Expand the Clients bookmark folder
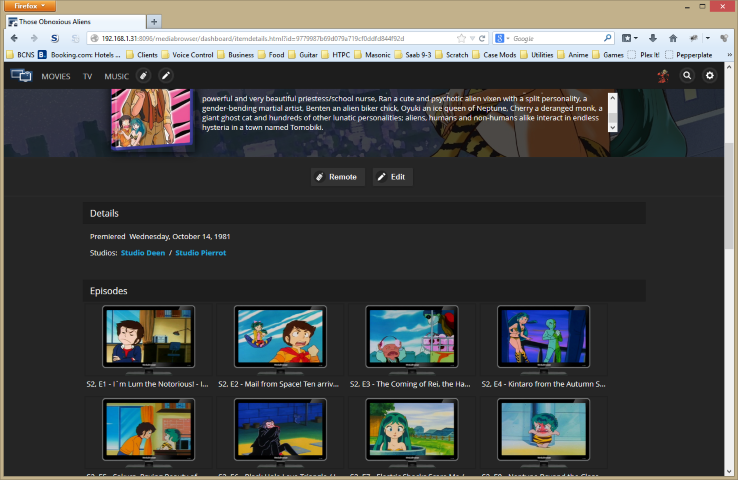The height and width of the screenshot is (480, 738). (142, 55)
